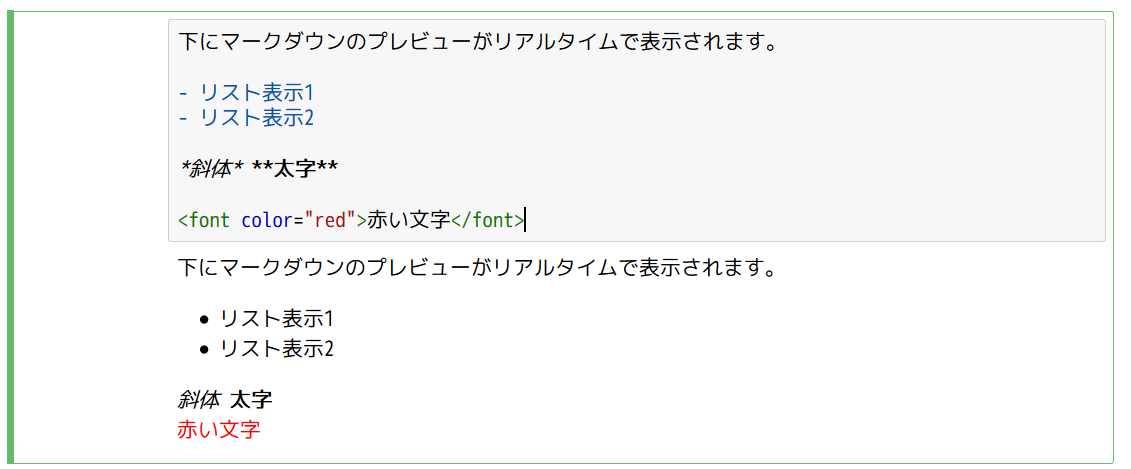Image resolution: width=1131 pixels, height=469 pixels.
Task: Click the "**太字**" bold markdown source
Action: [x=295, y=168]
